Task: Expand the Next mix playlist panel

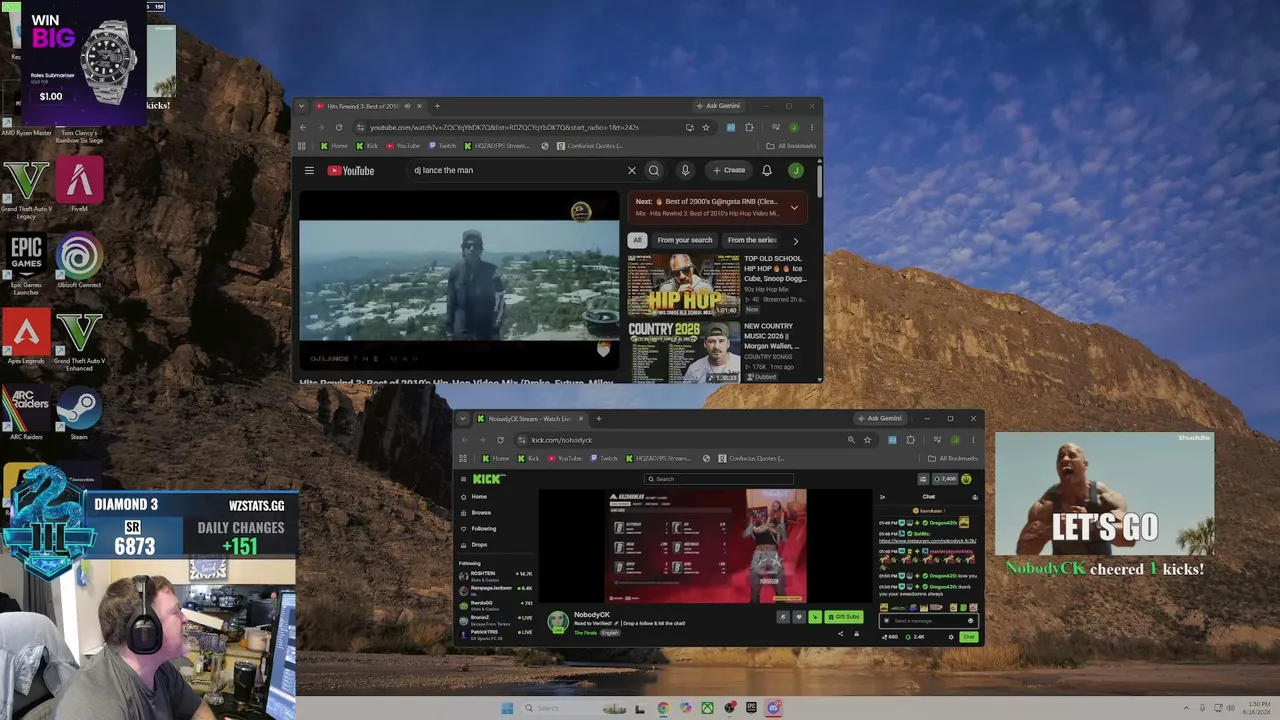Action: pyautogui.click(x=794, y=208)
